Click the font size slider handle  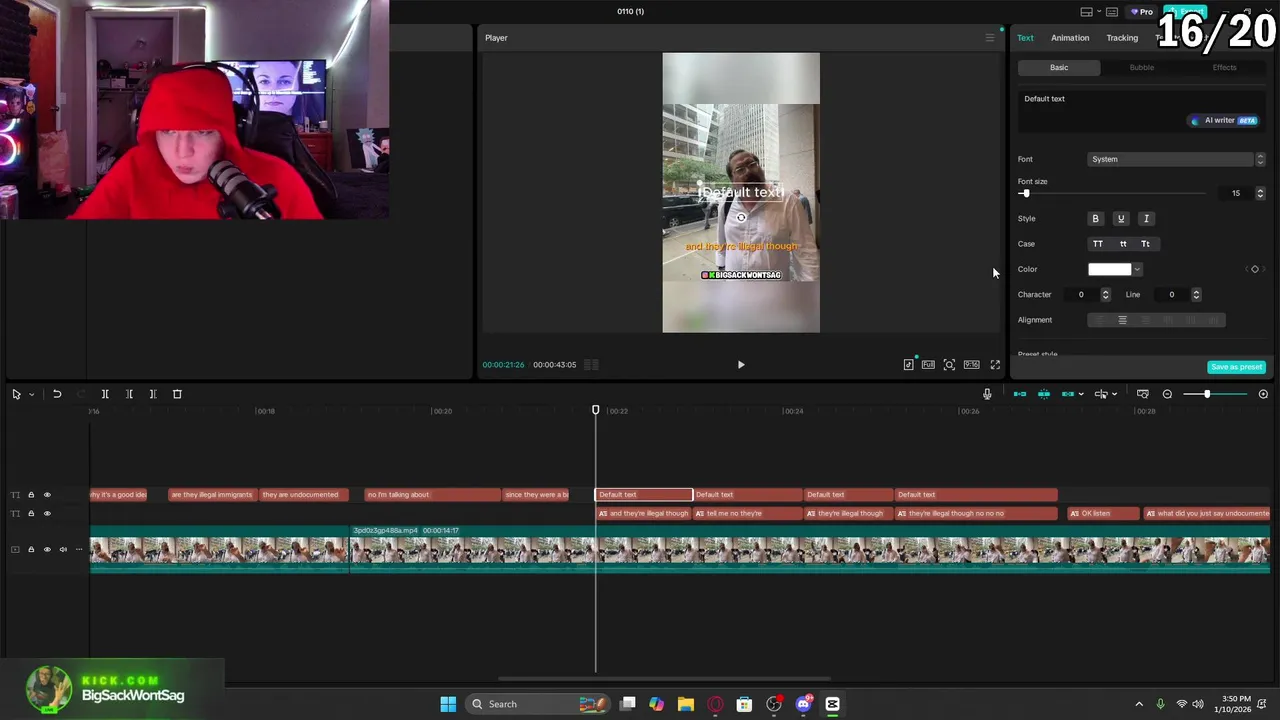tap(1025, 193)
